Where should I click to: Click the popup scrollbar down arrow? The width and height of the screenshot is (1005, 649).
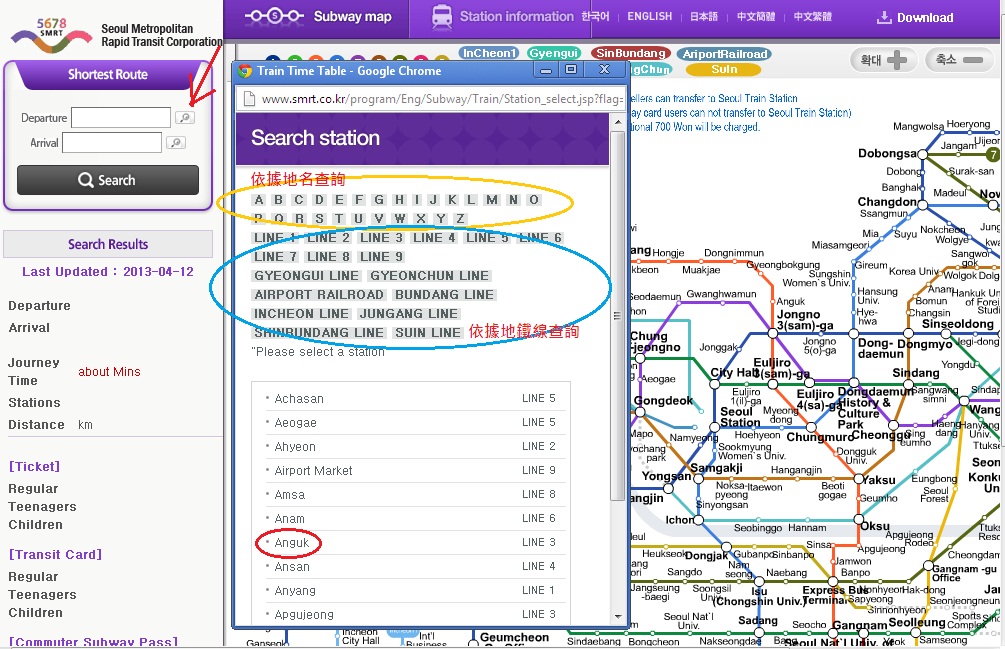618,616
